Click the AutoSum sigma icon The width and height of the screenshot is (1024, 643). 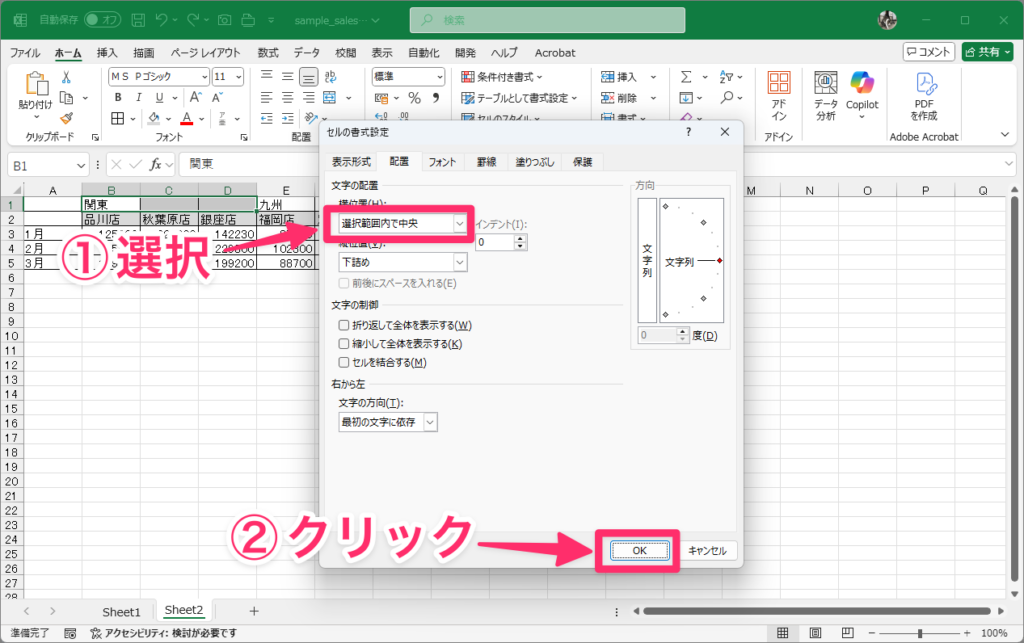(686, 77)
